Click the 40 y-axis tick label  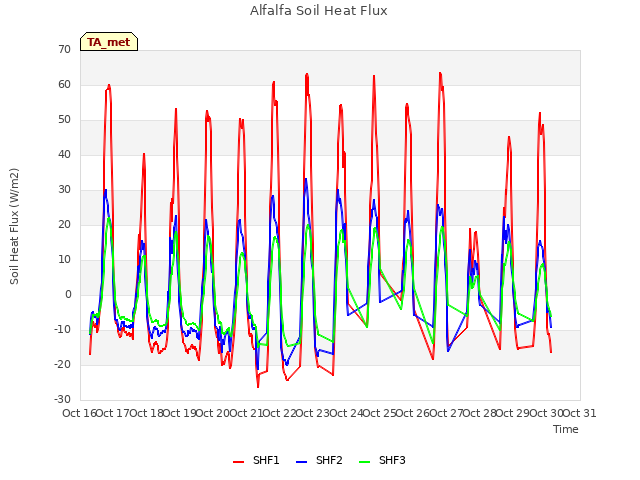tap(64, 155)
